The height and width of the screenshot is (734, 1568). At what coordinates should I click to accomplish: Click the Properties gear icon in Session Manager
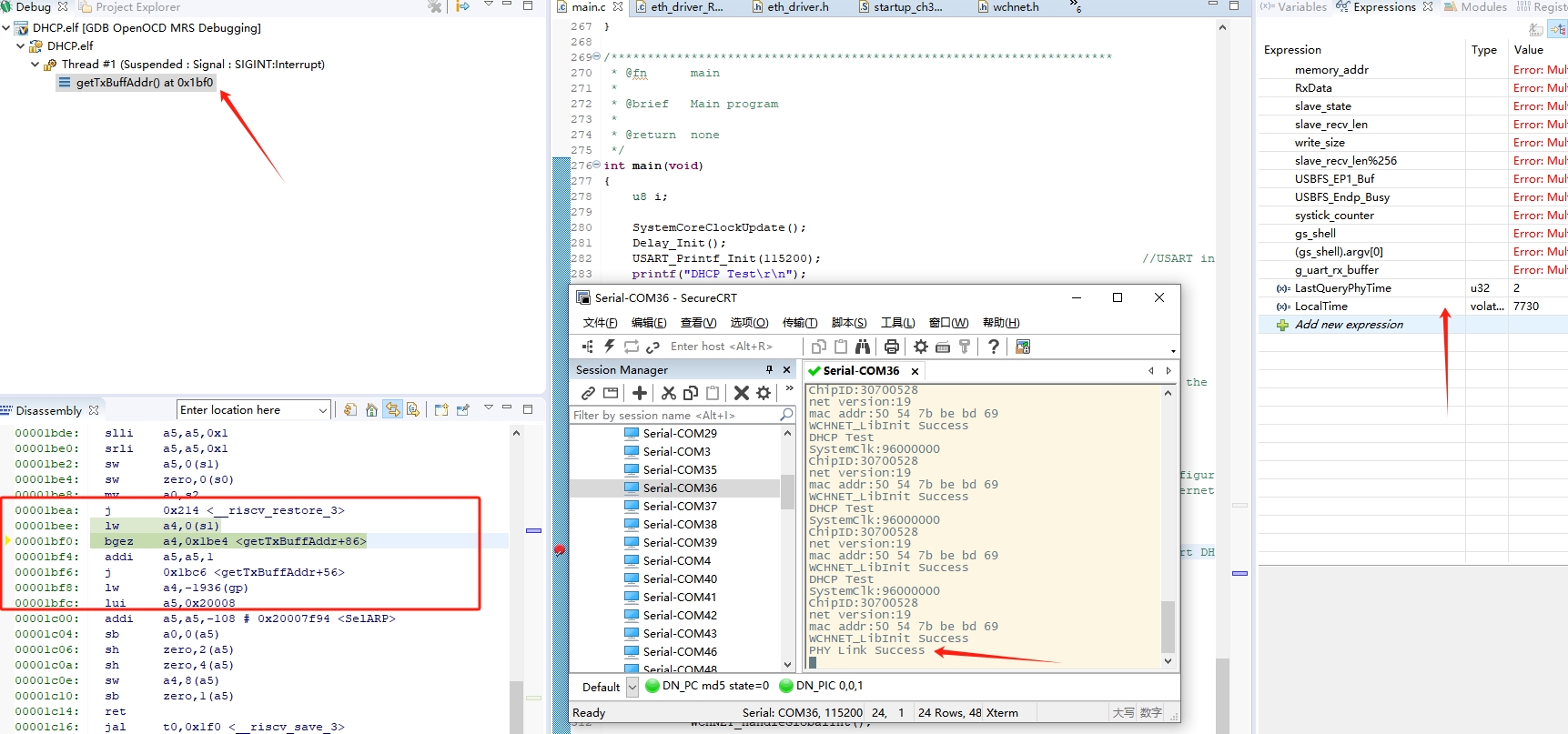[x=764, y=393]
